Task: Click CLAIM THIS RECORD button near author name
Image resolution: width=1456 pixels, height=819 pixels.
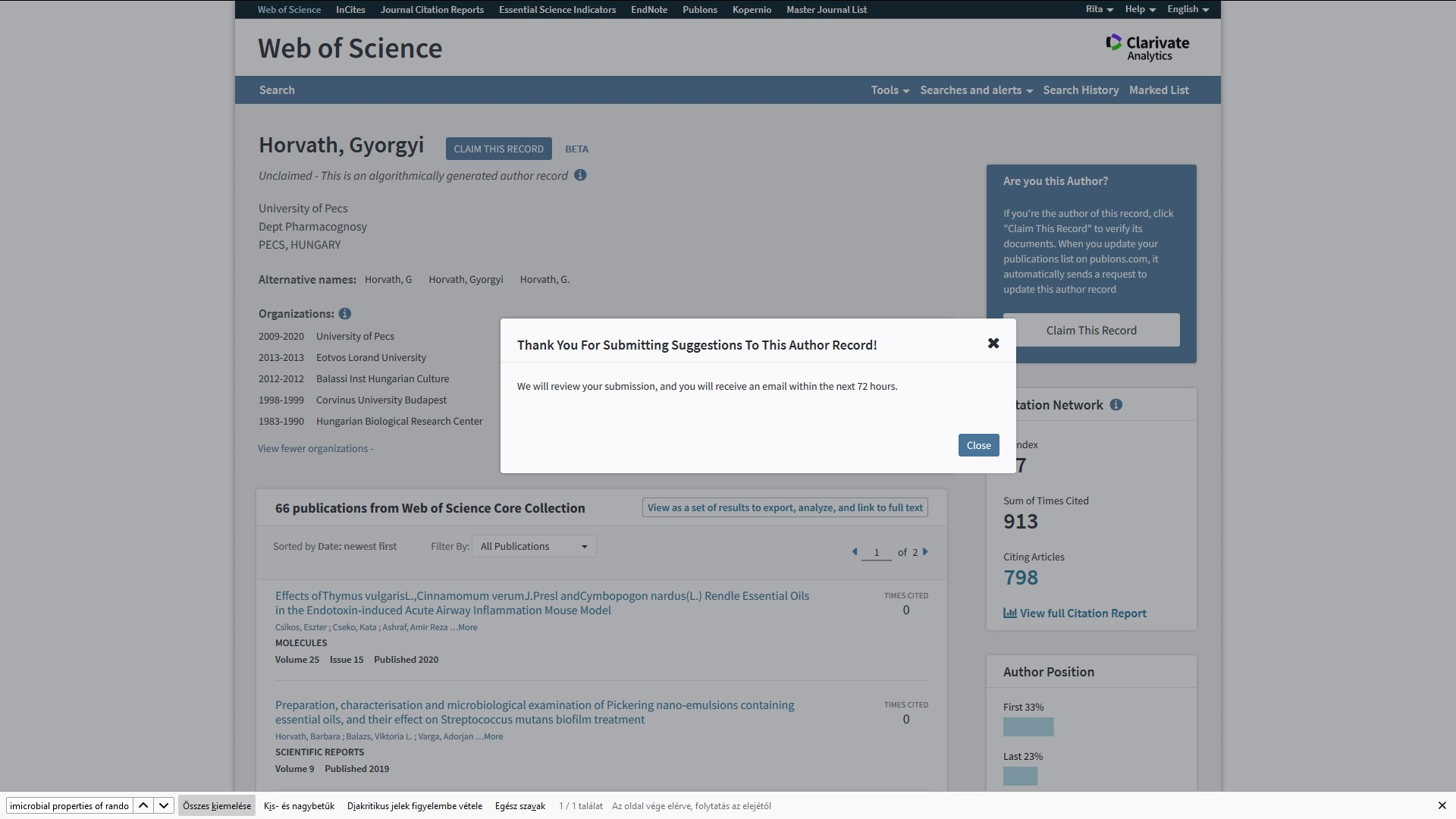Action: pyautogui.click(x=498, y=149)
